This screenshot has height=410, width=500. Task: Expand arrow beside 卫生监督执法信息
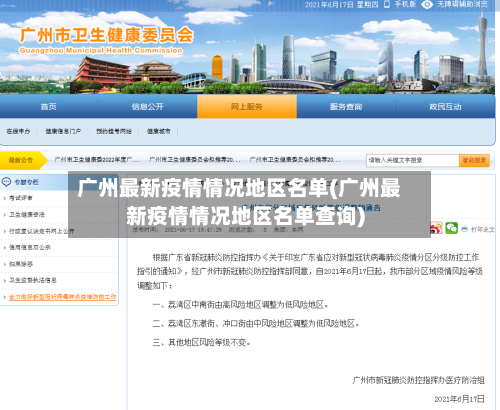click(x=5, y=280)
